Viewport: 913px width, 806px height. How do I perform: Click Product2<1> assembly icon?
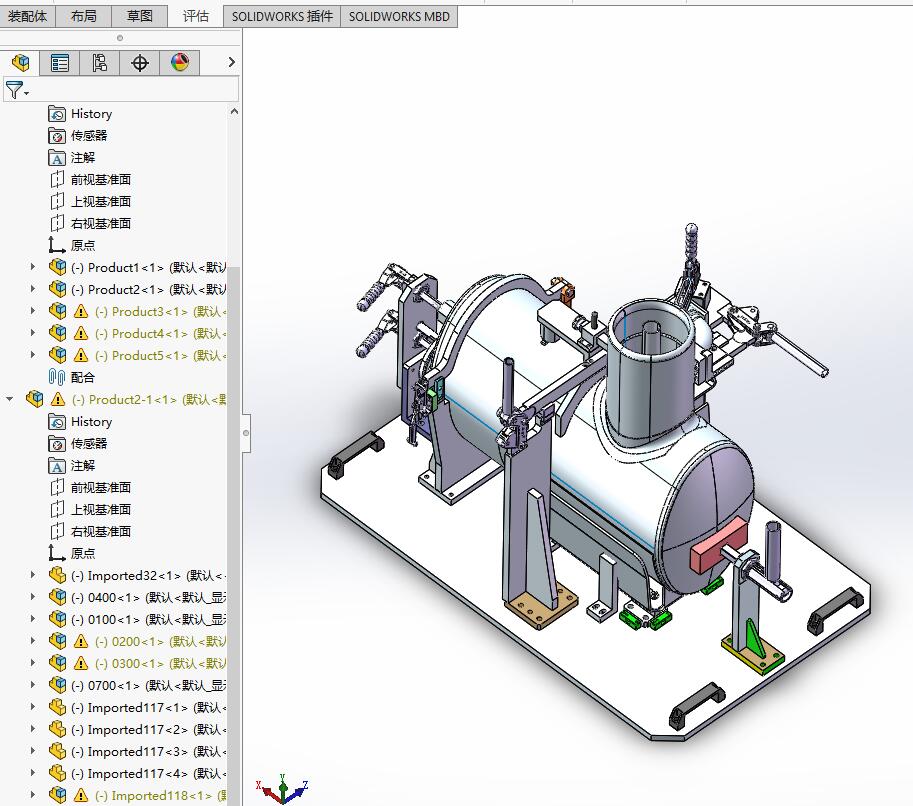pos(57,289)
